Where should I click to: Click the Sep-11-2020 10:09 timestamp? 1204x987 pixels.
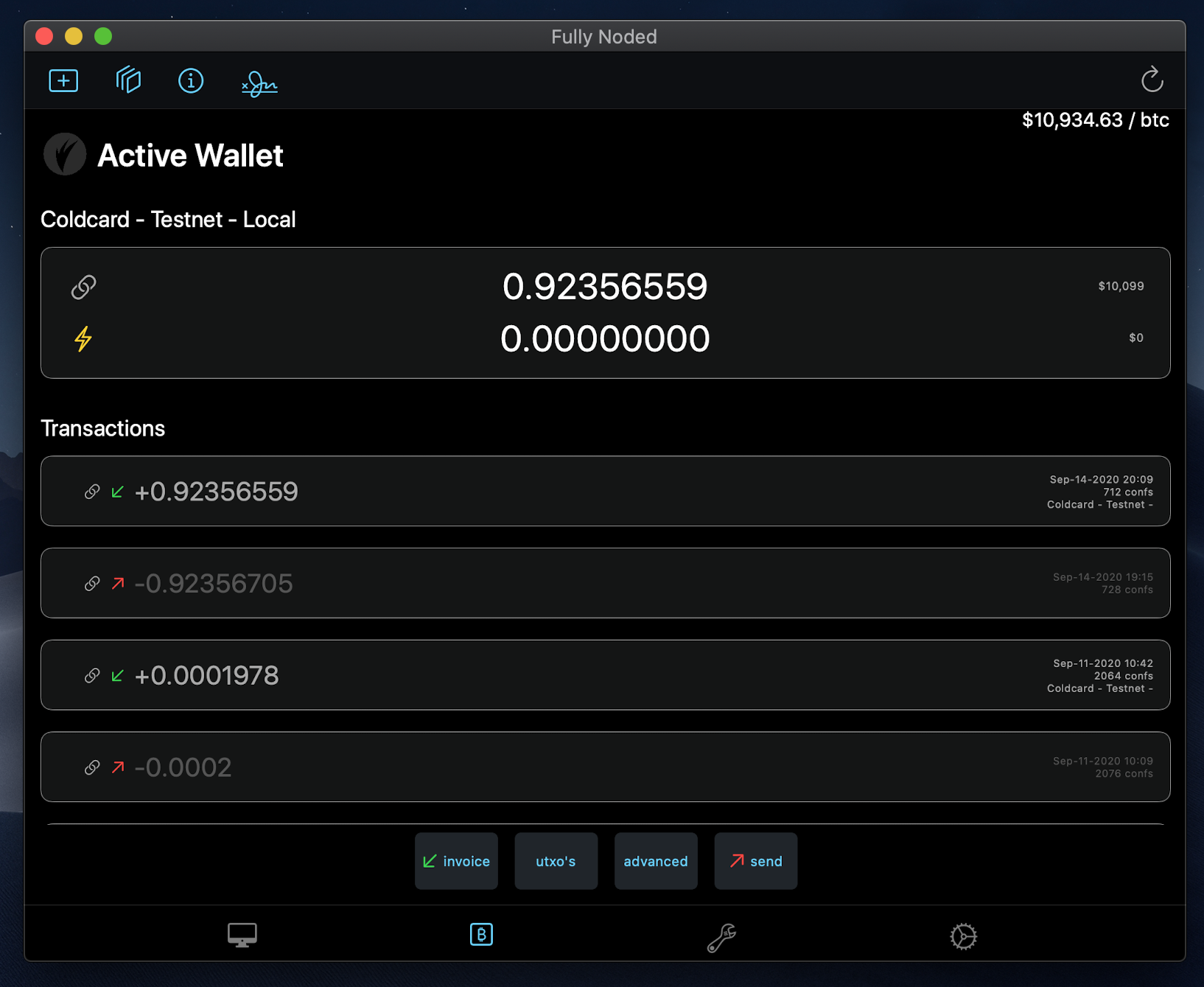point(1102,761)
